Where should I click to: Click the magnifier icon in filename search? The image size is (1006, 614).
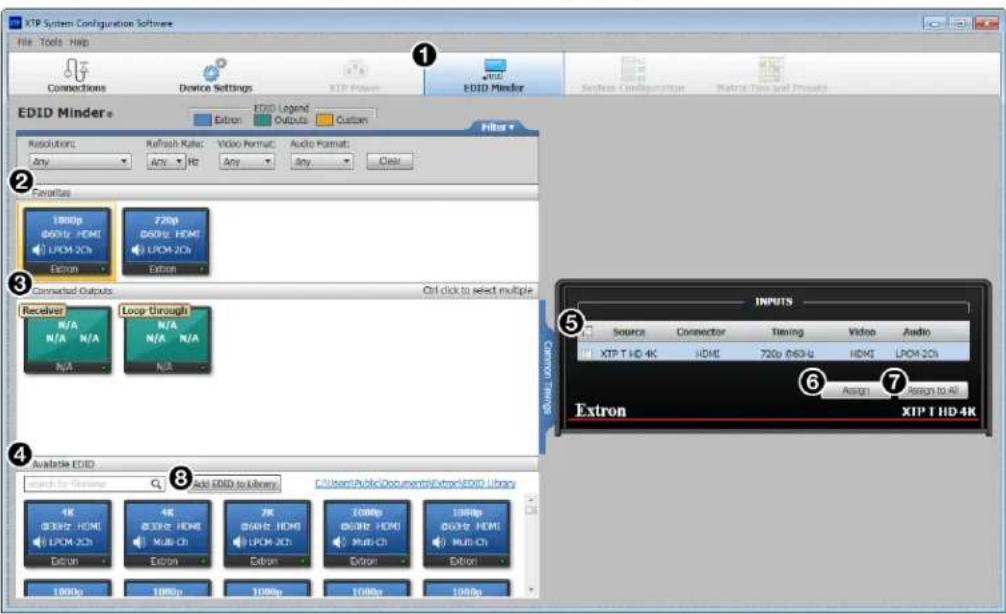[x=156, y=484]
